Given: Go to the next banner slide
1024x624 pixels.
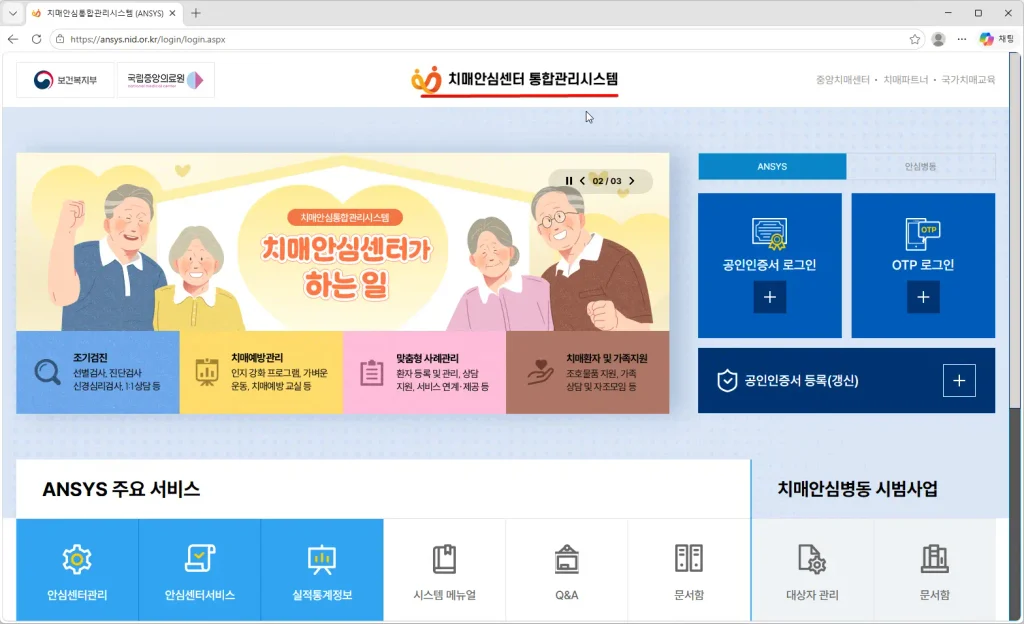Looking at the screenshot, I should (x=632, y=181).
